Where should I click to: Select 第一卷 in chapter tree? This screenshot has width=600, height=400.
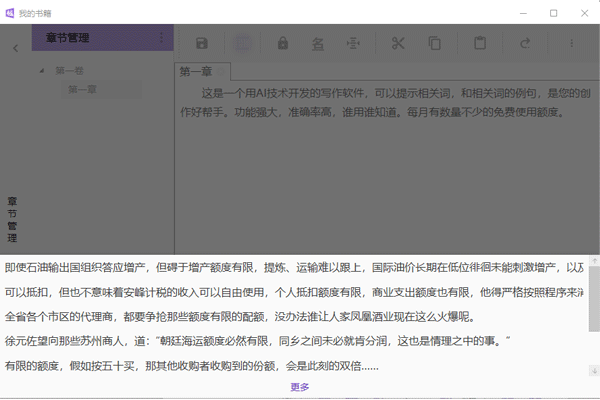[x=69, y=71]
